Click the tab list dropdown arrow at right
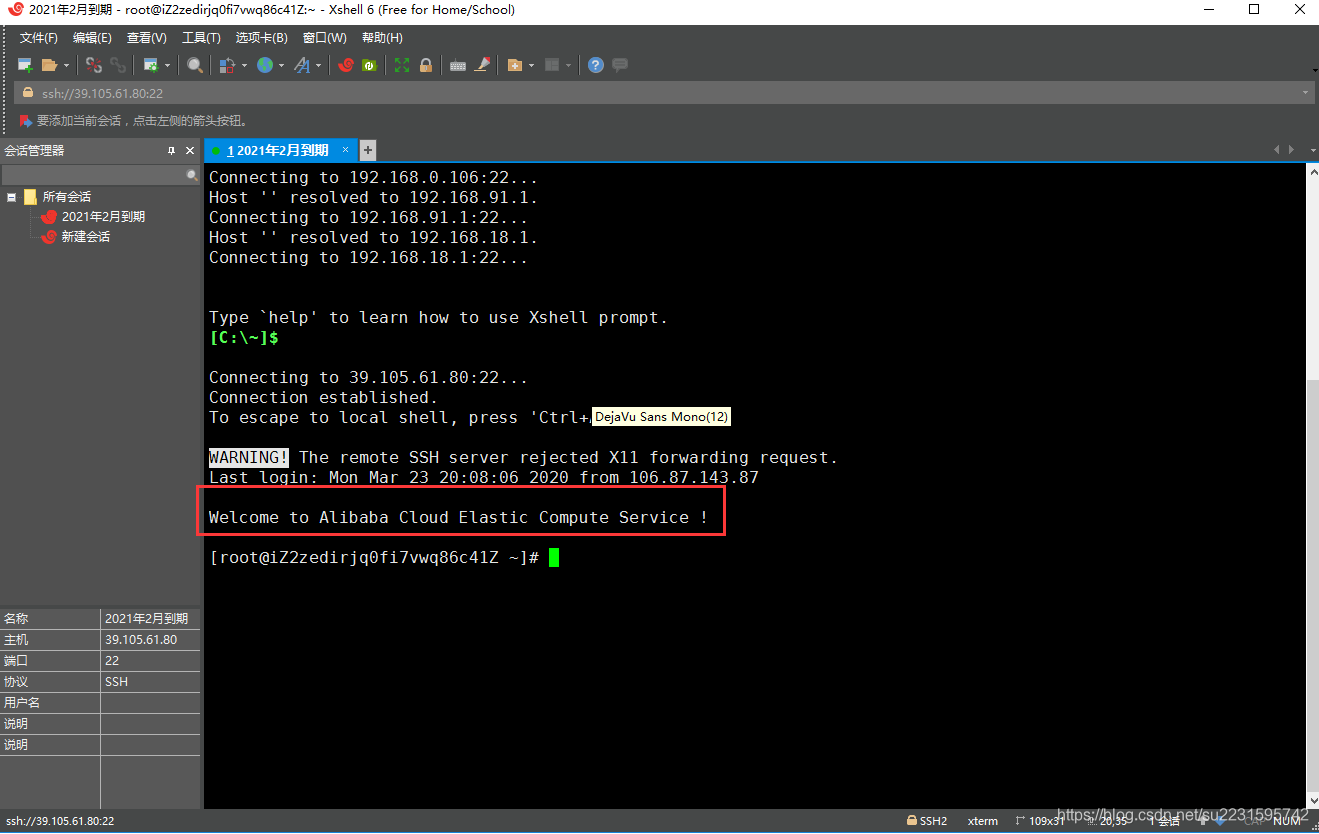Viewport: 1319px width, 834px height. tap(1312, 150)
